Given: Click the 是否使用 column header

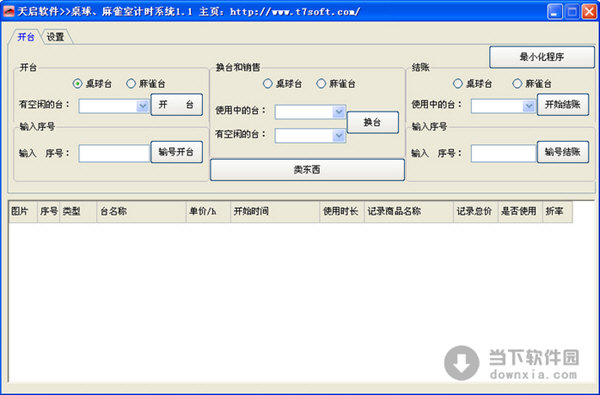Looking at the screenshot, I should [520, 211].
